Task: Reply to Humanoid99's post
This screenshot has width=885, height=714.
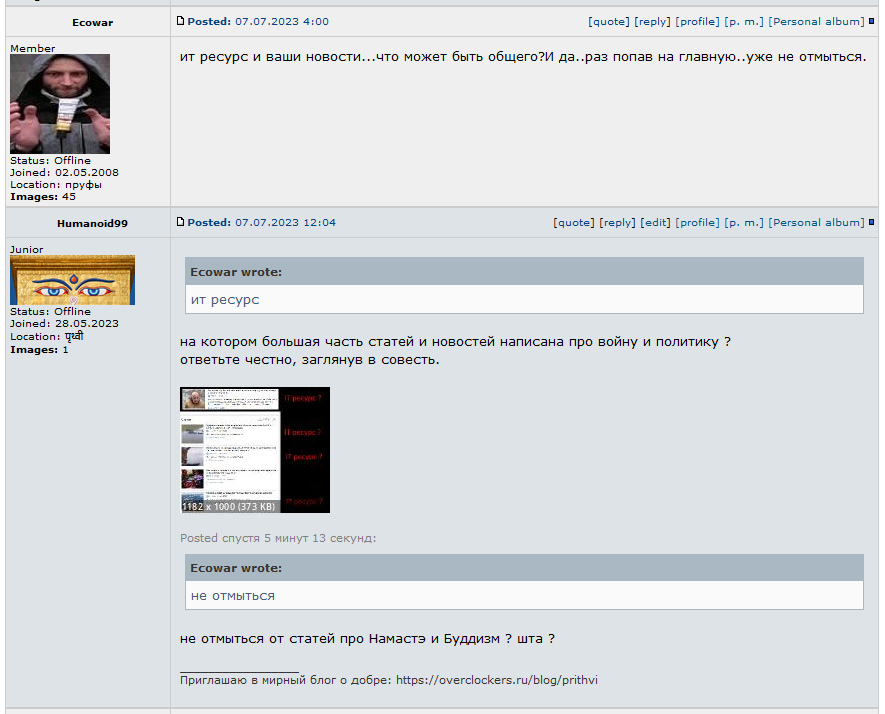Action: 617,222
